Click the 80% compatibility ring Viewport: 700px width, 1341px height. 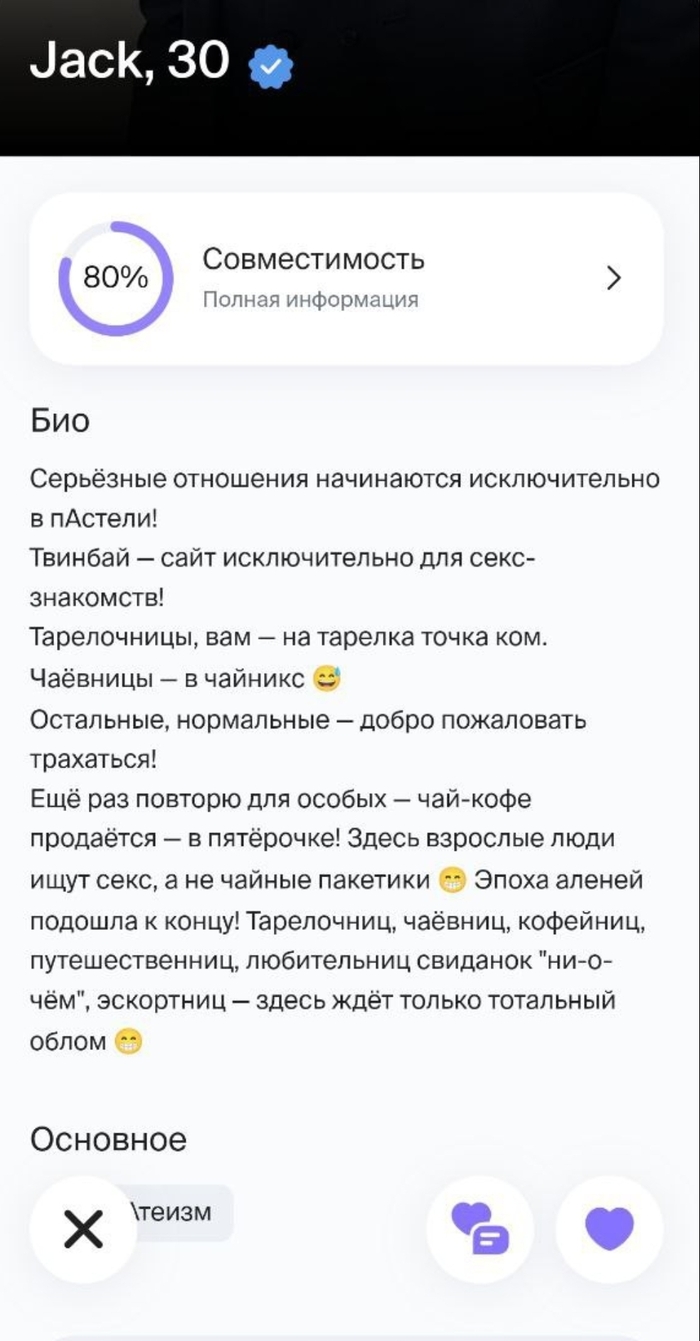(116, 278)
